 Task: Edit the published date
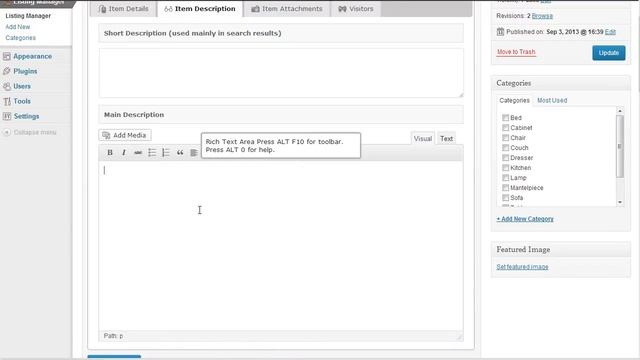[x=610, y=32]
